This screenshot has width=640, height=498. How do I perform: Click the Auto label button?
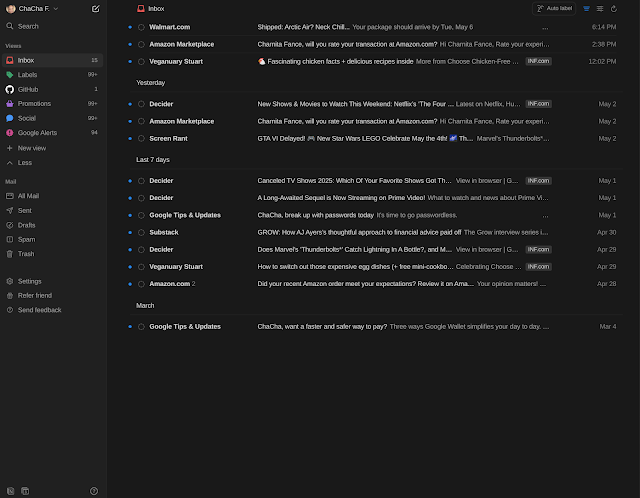click(554, 9)
